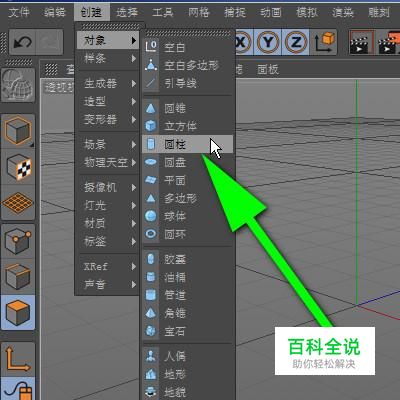The image size is (400, 400).
Task: Select the points mode cube icon
Action: click(18, 241)
